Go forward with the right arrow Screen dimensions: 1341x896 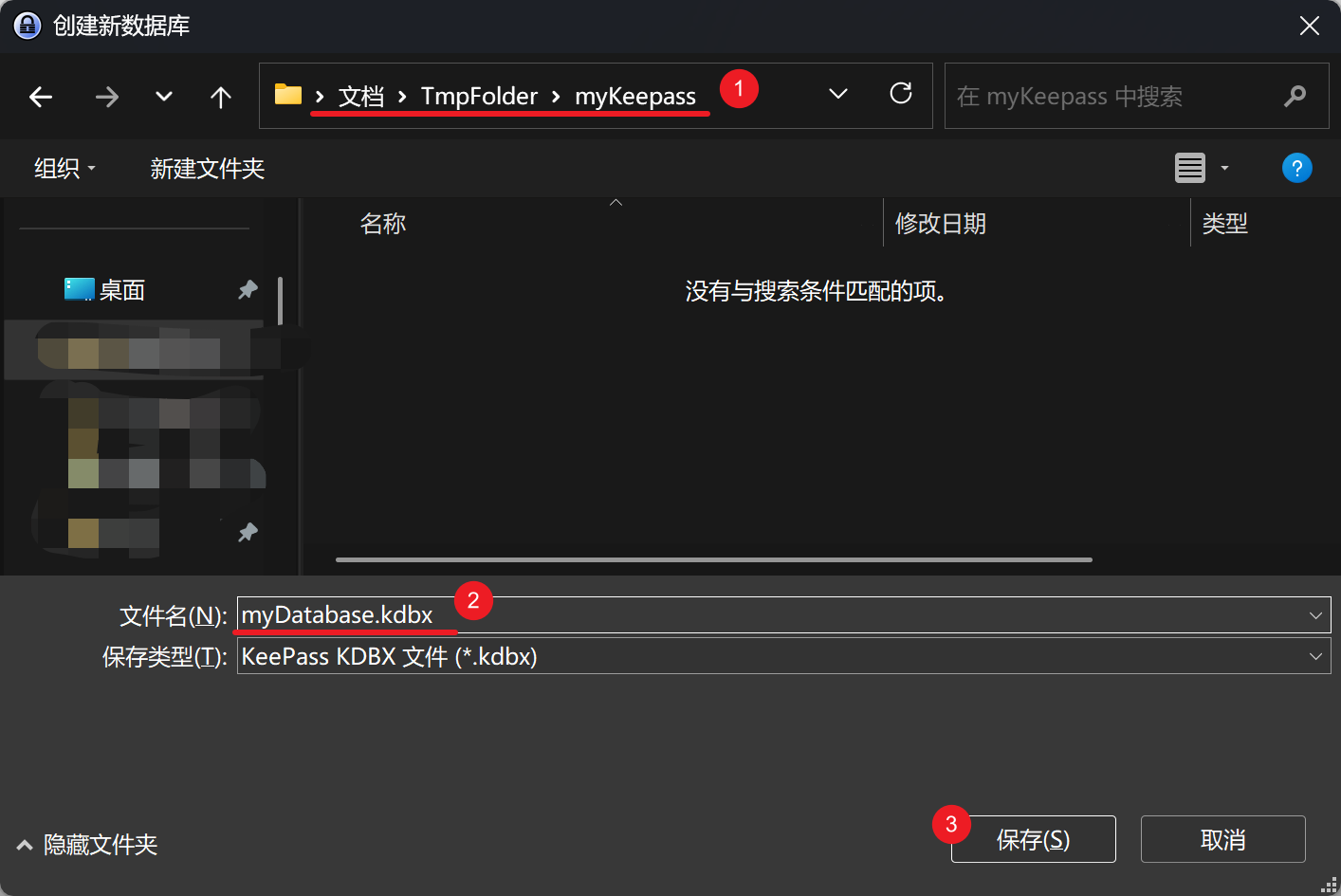point(107,97)
